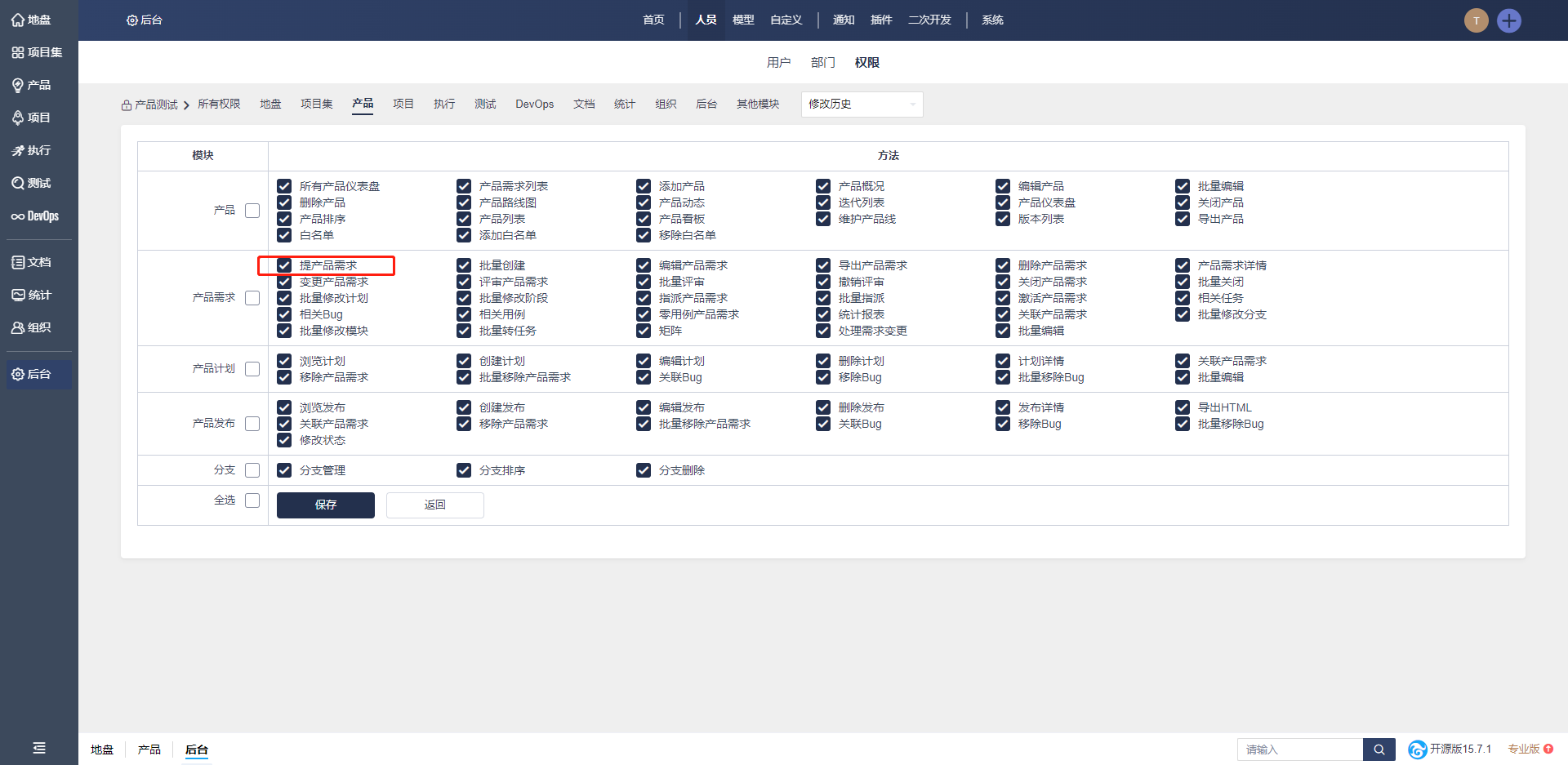Collapse the sidebar with the bottom menu icon

point(39,748)
